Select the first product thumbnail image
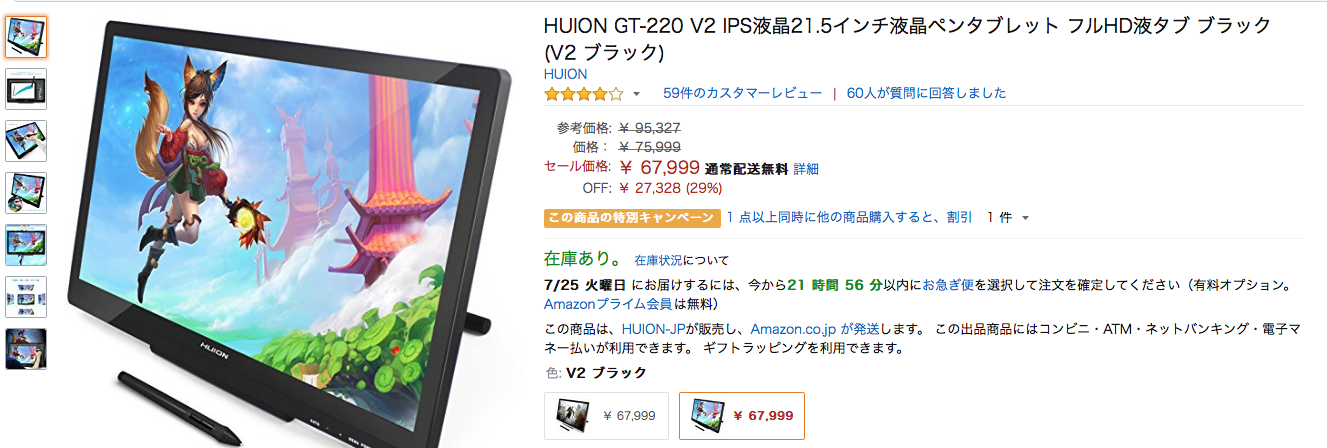Screen dimensions: 1327x448 pos(26,36)
